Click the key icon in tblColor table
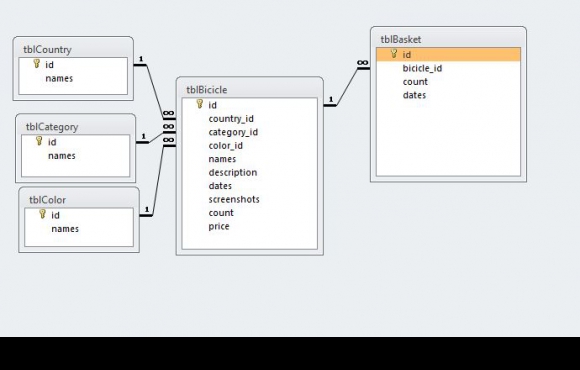 tap(42, 214)
